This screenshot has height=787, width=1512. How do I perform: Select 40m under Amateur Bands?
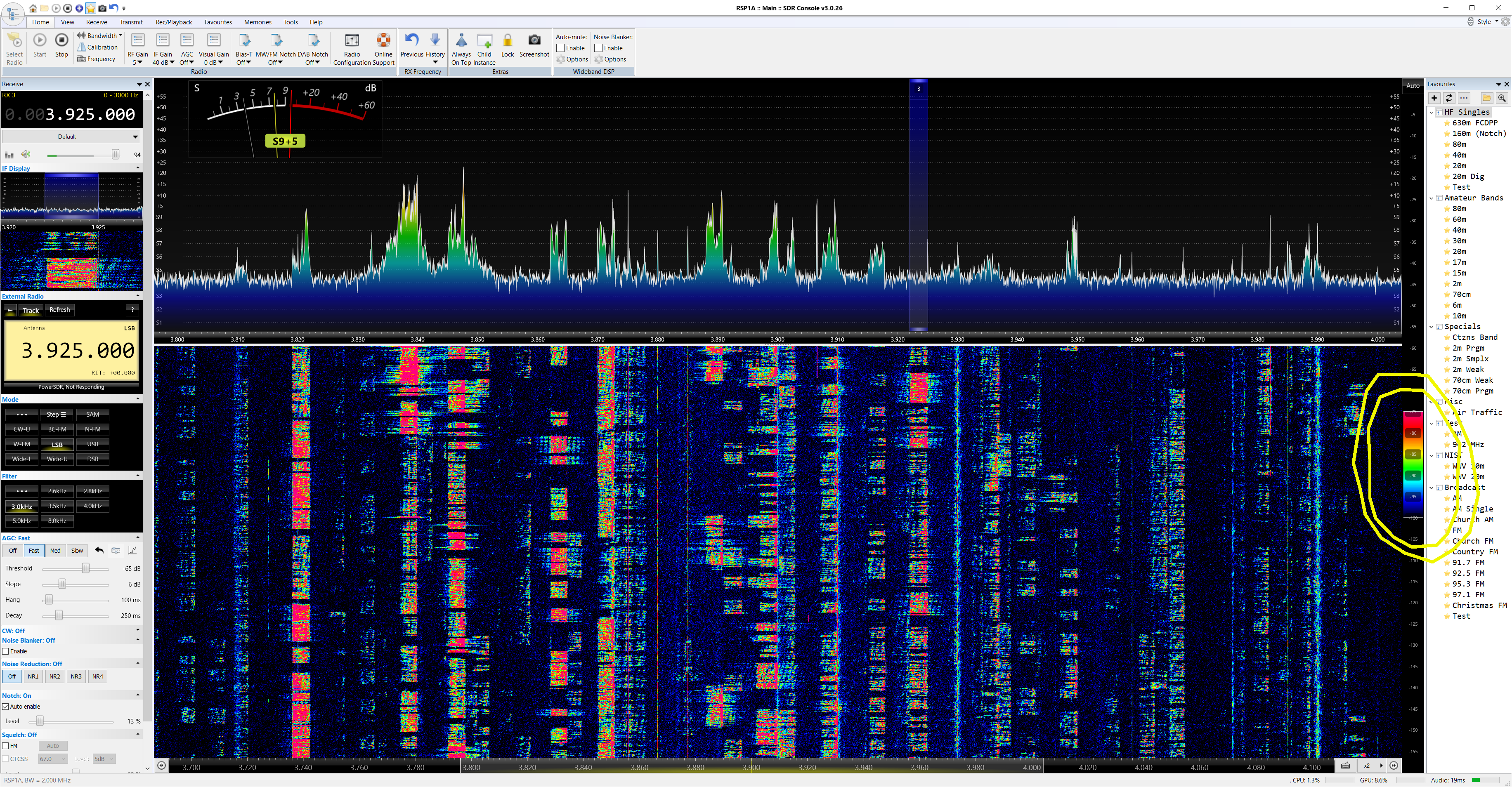pyautogui.click(x=1459, y=230)
